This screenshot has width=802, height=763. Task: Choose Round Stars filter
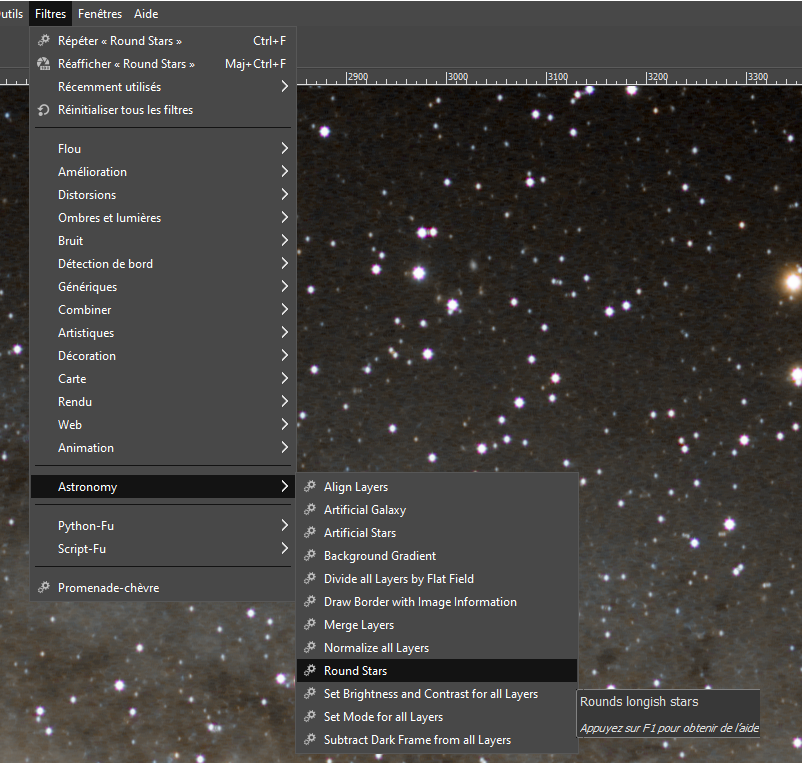click(355, 671)
